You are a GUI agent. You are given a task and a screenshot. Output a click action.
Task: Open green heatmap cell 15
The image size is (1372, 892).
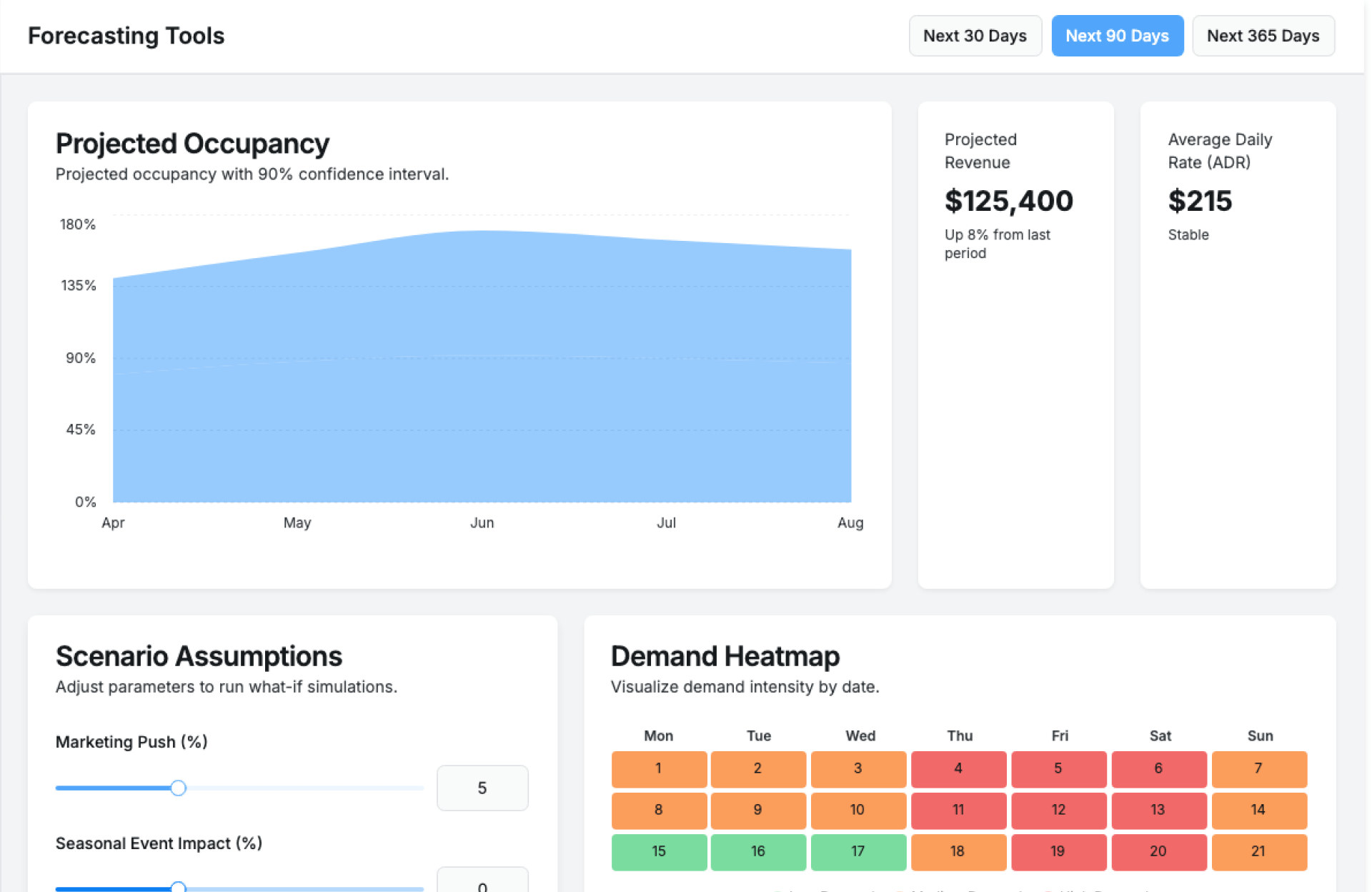[659, 851]
